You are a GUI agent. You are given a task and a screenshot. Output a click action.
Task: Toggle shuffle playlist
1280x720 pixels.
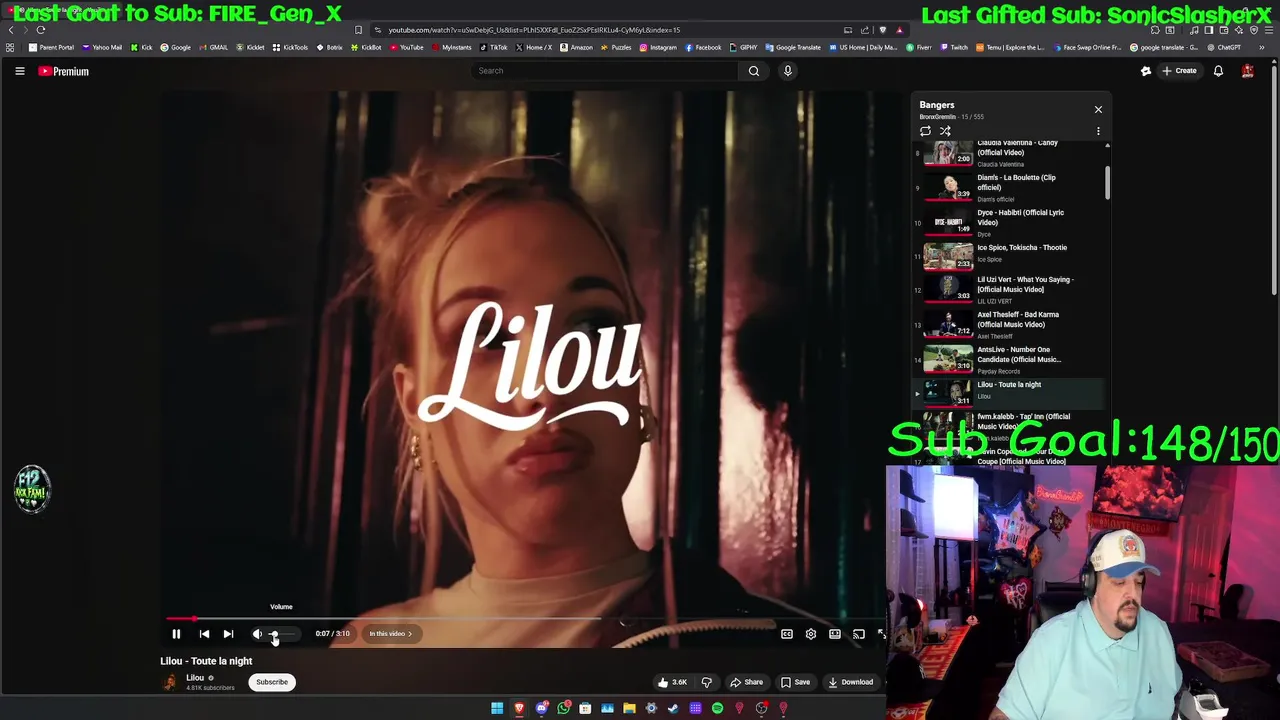pyautogui.click(x=945, y=131)
